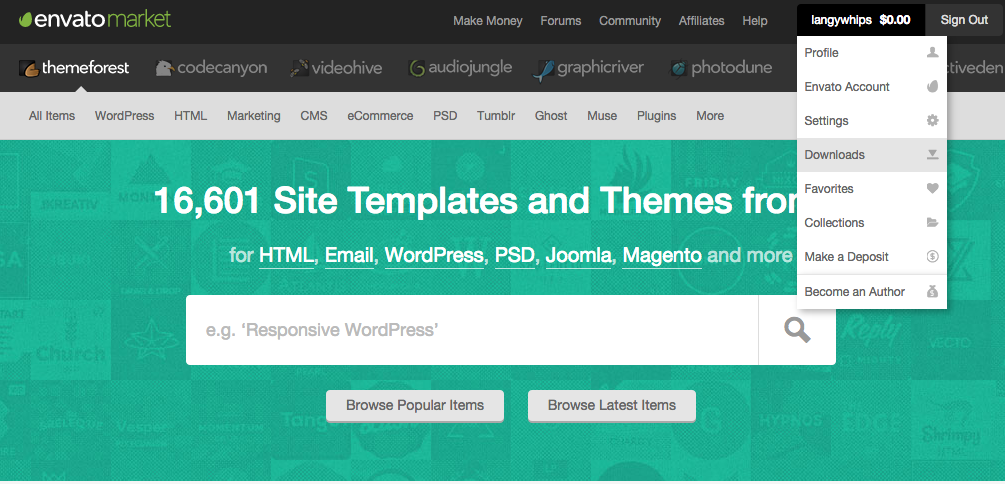Open Collections from the account menu
The image size is (1005, 484).
point(872,222)
